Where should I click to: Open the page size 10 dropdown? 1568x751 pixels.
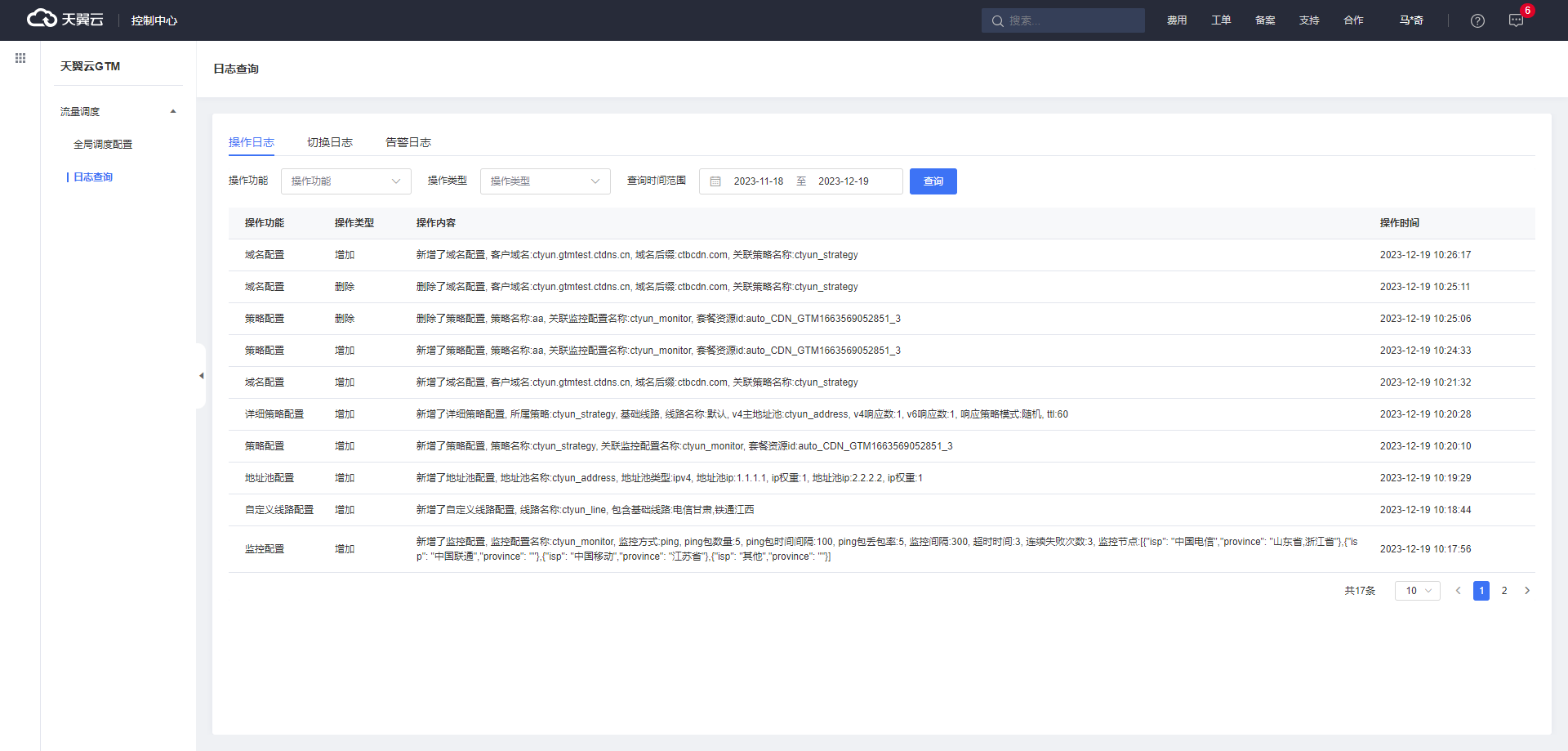(1418, 591)
